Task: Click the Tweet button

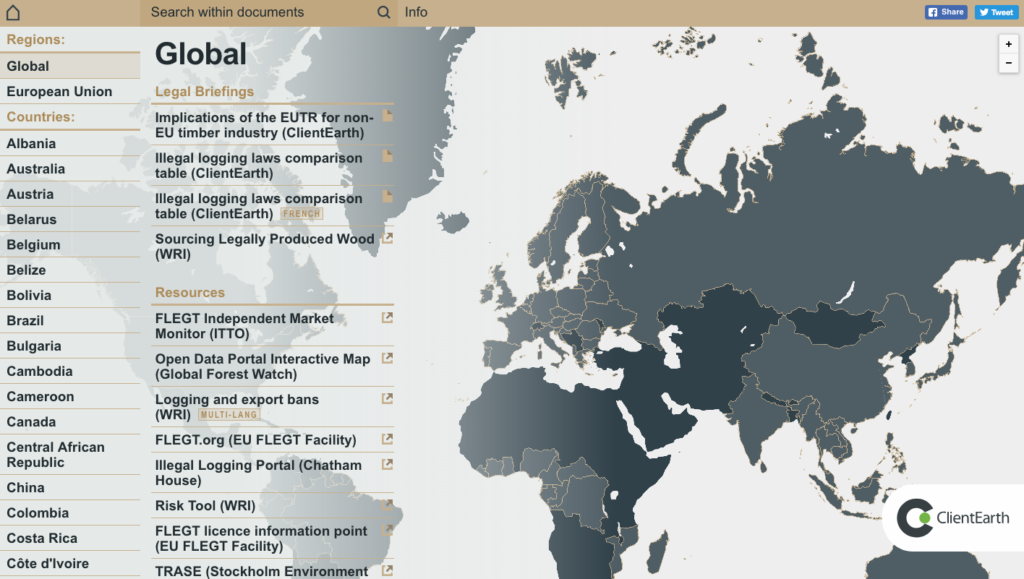Action: (995, 11)
